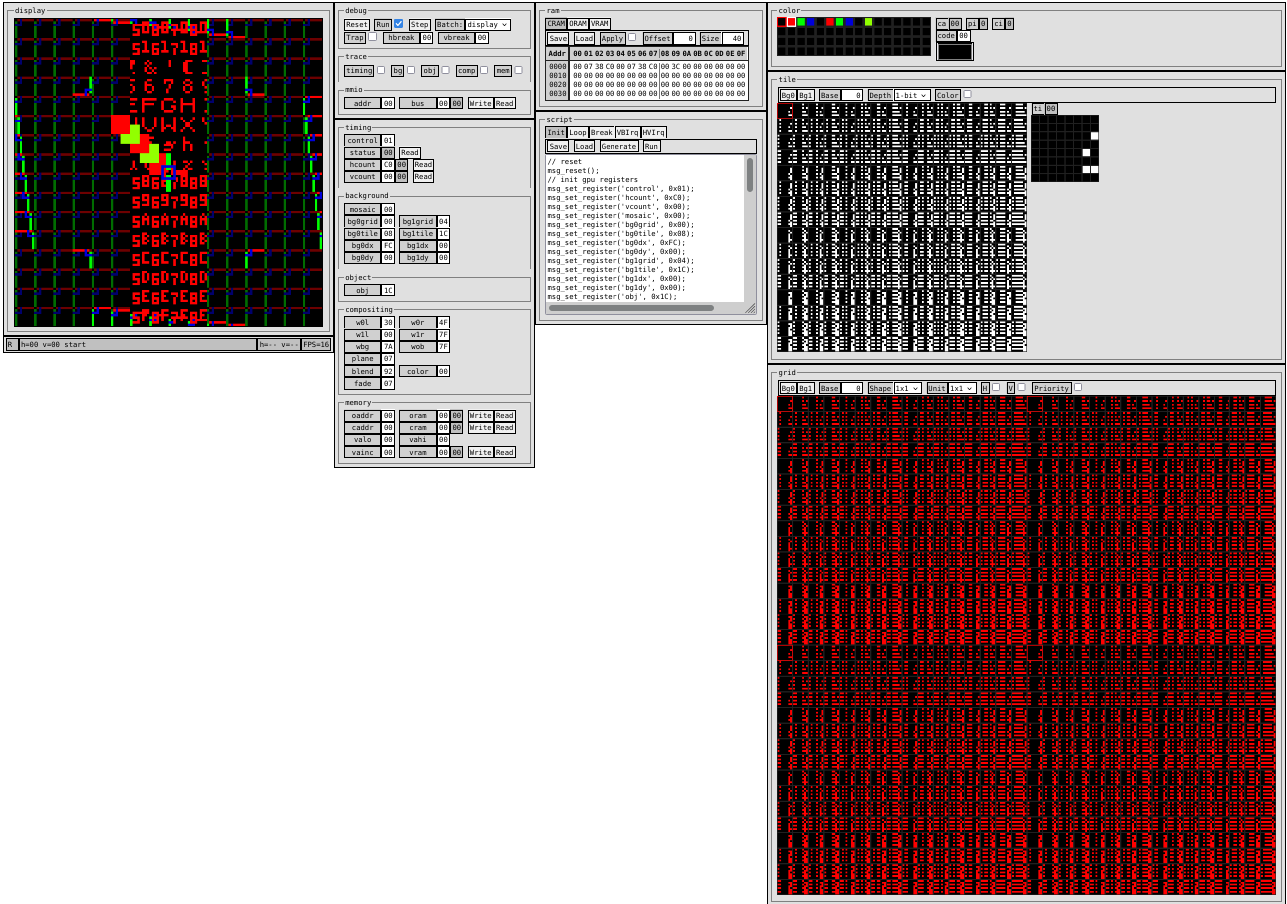Click the vbreak value field
The height and width of the screenshot is (904, 1287).
482,38
